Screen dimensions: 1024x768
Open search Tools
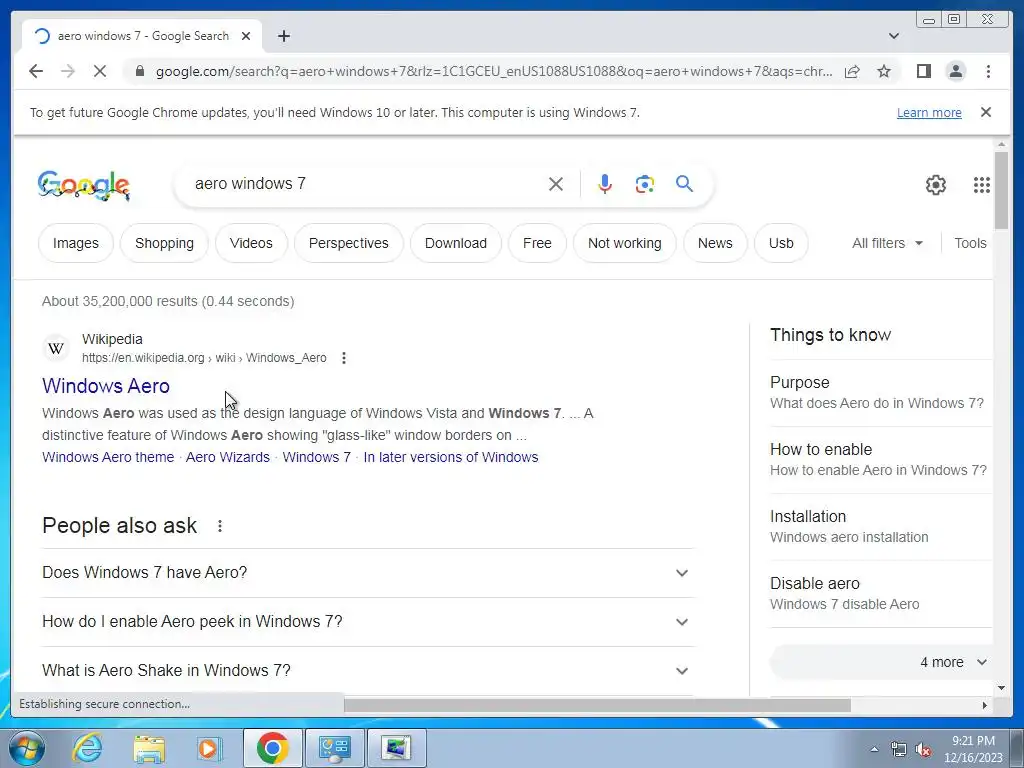pyautogui.click(x=970, y=243)
